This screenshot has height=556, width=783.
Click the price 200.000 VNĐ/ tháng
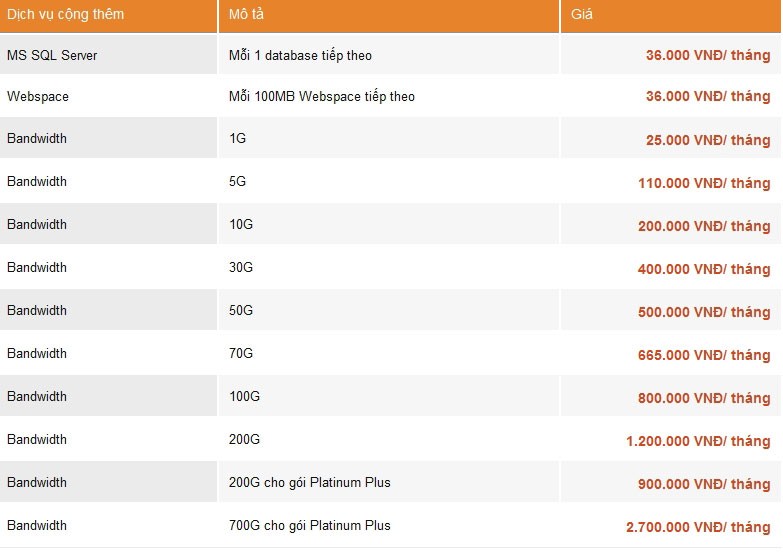tap(704, 226)
